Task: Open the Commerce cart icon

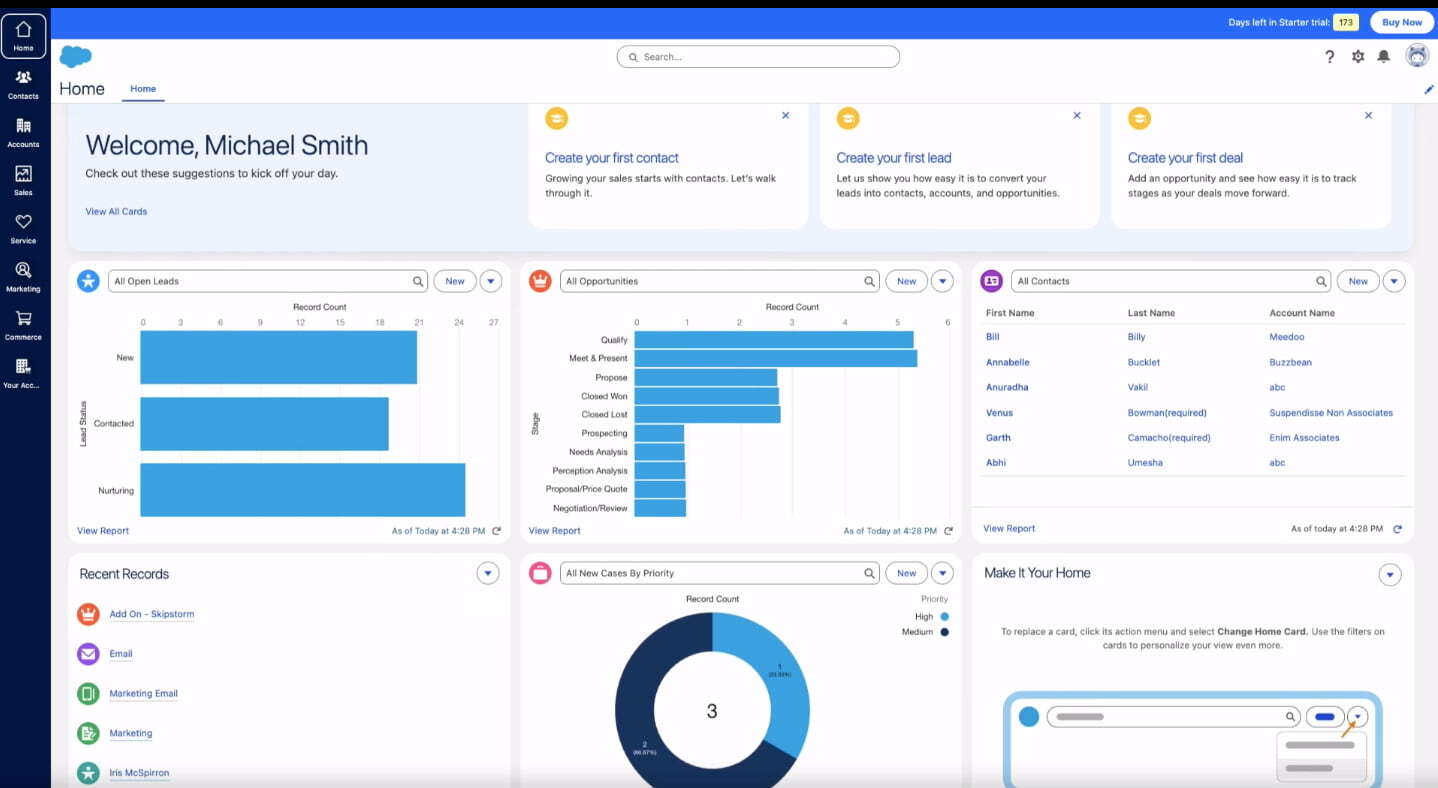Action: coord(23,324)
